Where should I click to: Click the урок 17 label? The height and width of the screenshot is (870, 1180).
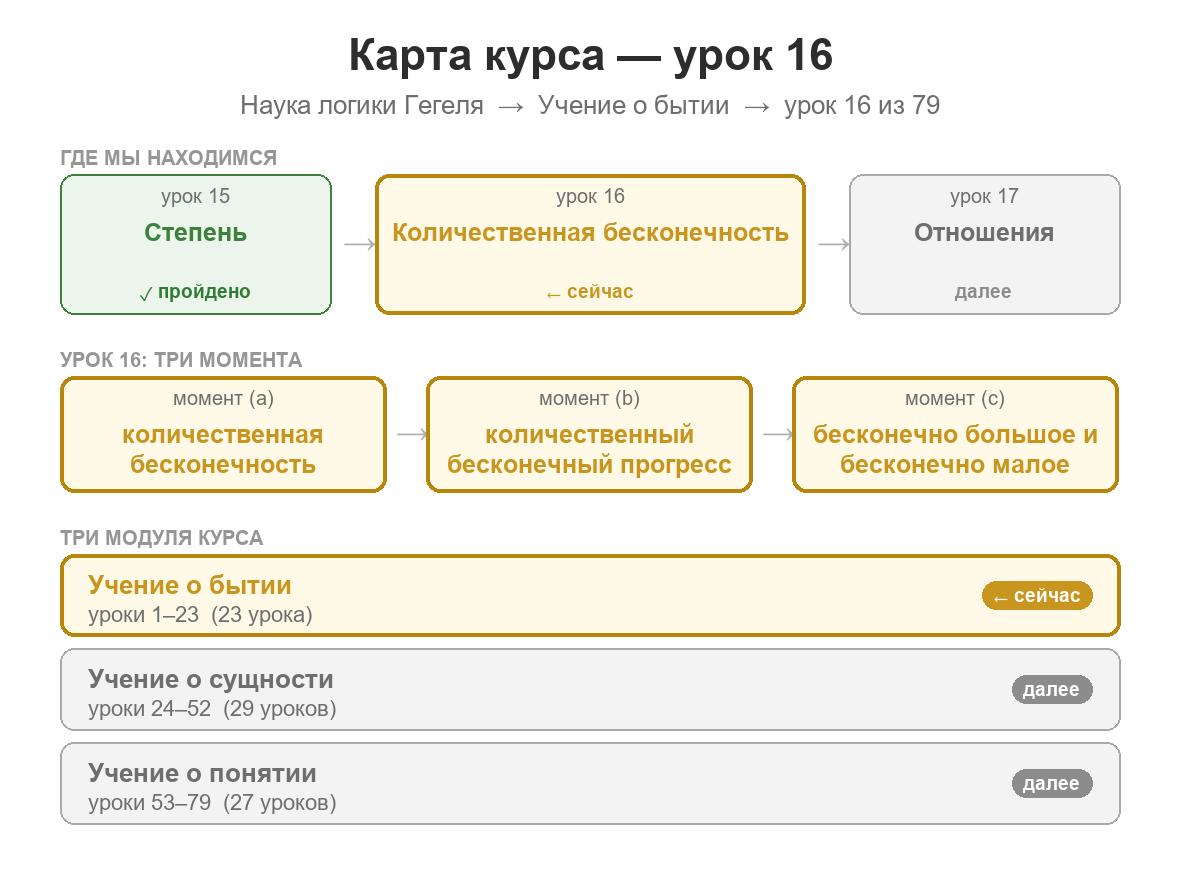click(x=984, y=196)
